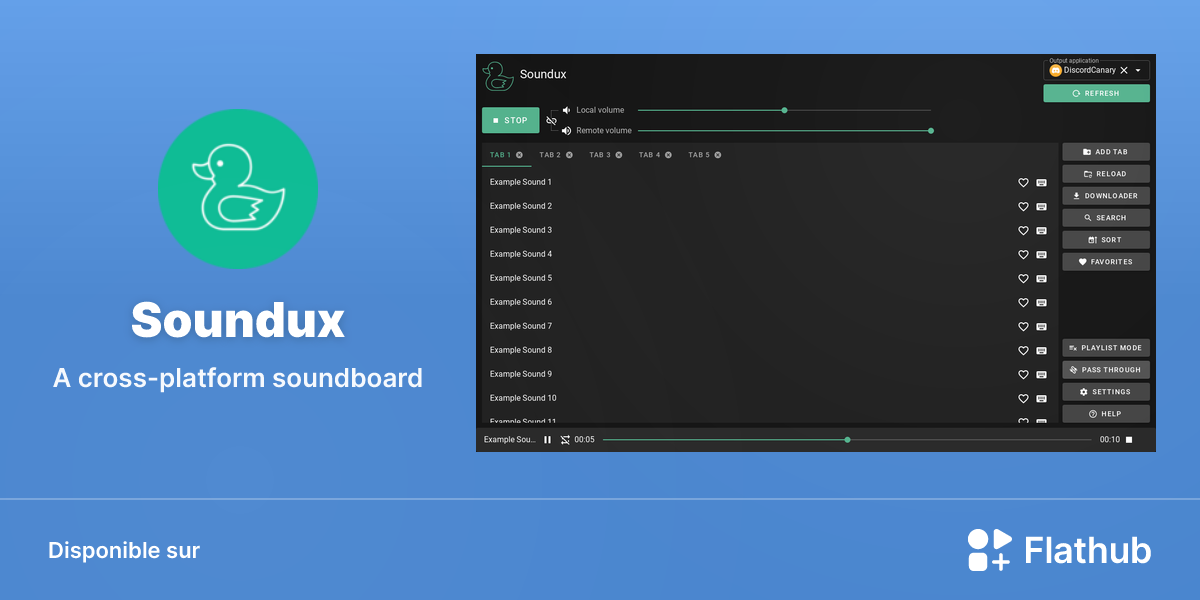Click the Local volume speaker icon
The image size is (1200, 600).
click(566, 110)
